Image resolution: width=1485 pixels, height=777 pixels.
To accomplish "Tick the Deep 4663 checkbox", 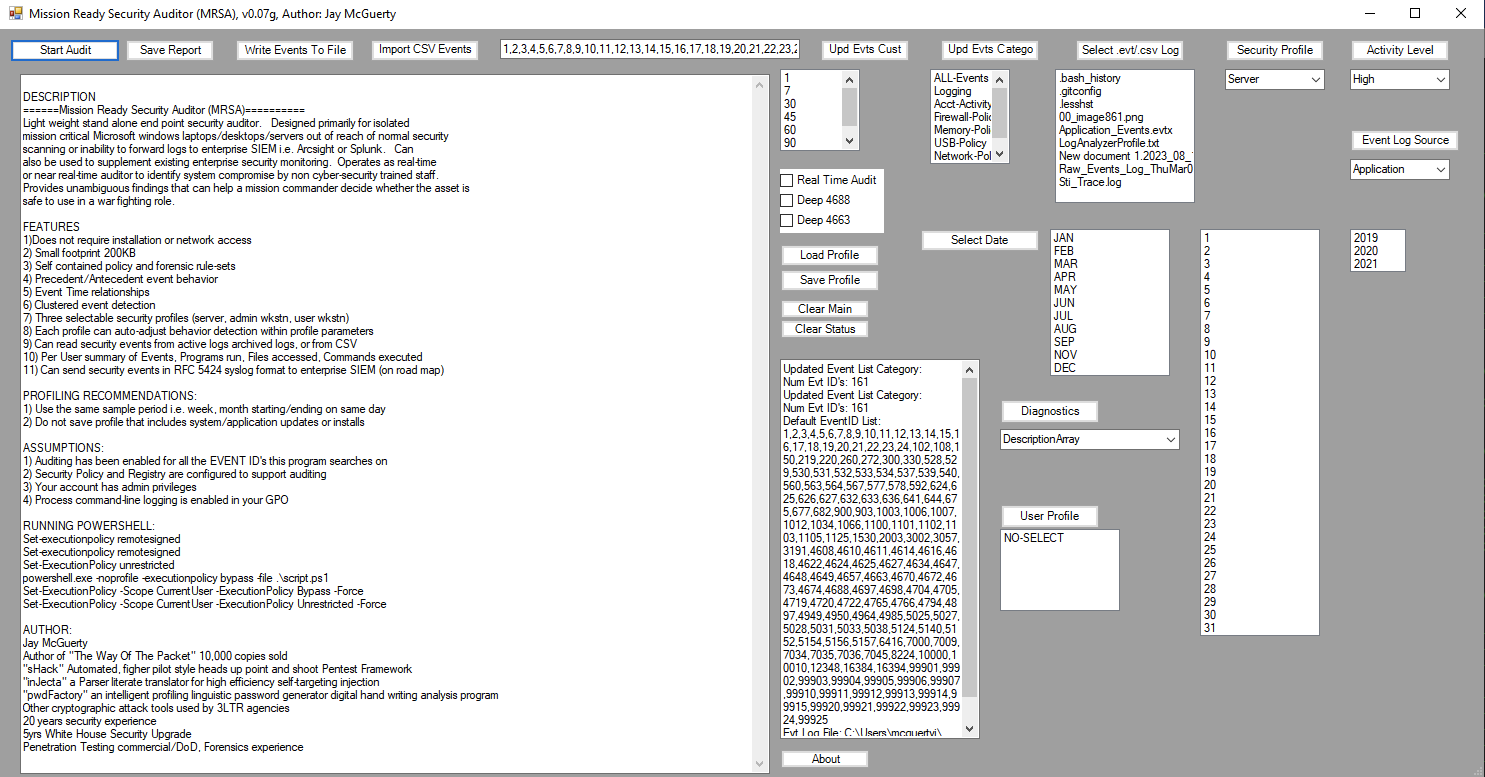I will 787,220.
